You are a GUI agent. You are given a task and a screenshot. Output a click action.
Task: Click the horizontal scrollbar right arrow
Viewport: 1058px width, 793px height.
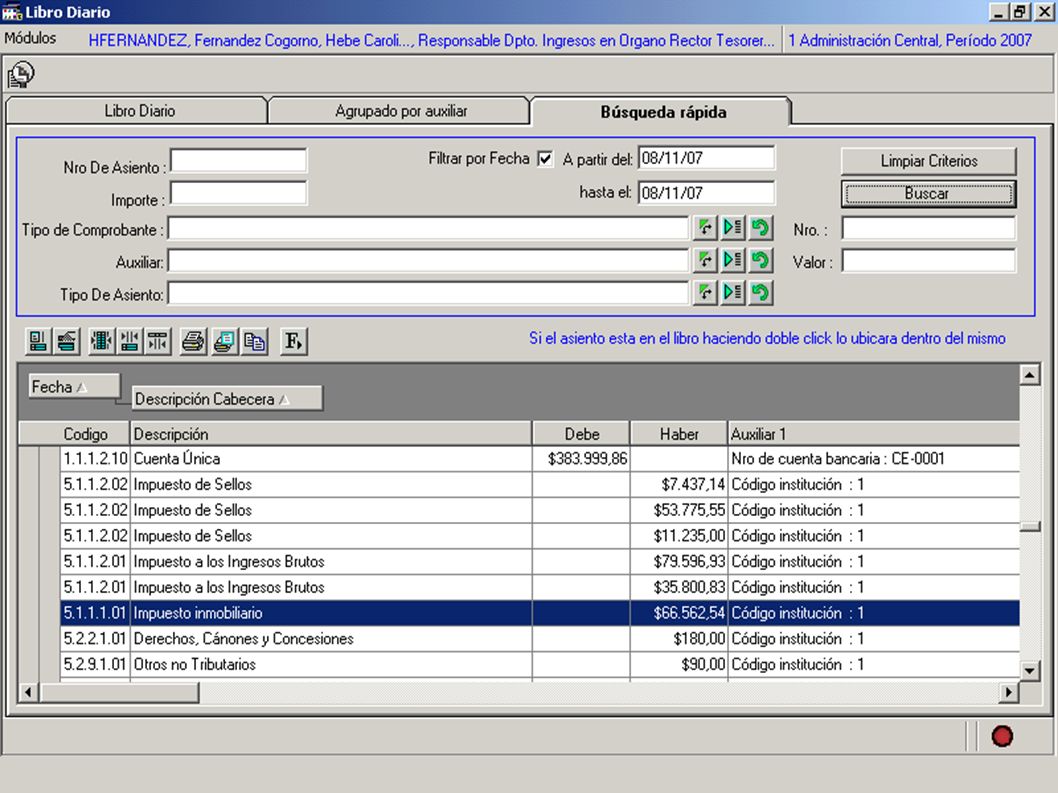(1008, 692)
